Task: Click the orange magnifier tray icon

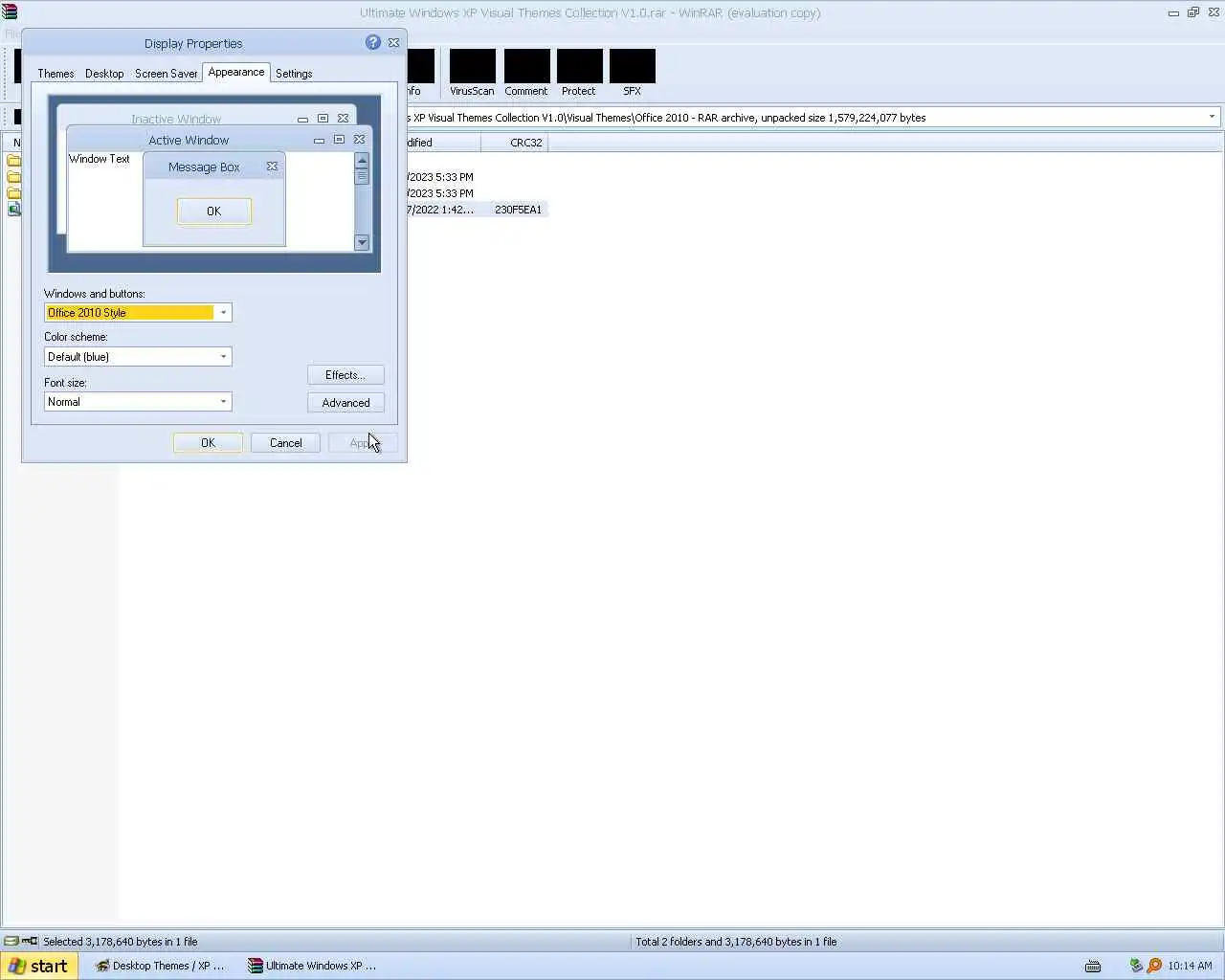Action: click(x=1154, y=966)
